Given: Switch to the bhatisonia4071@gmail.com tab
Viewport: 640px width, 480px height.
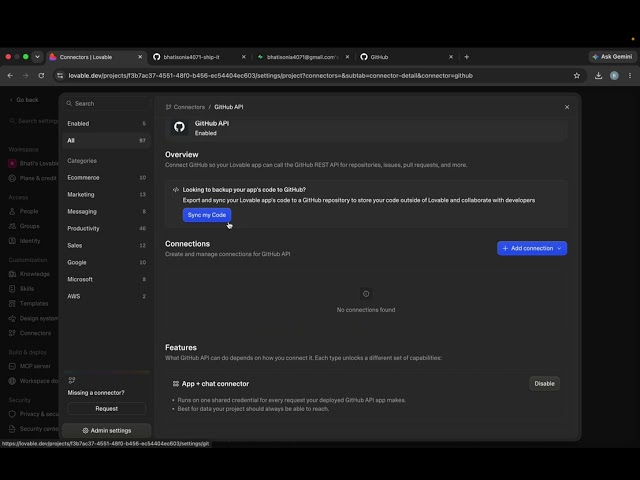Looking at the screenshot, I should pyautogui.click(x=303, y=57).
